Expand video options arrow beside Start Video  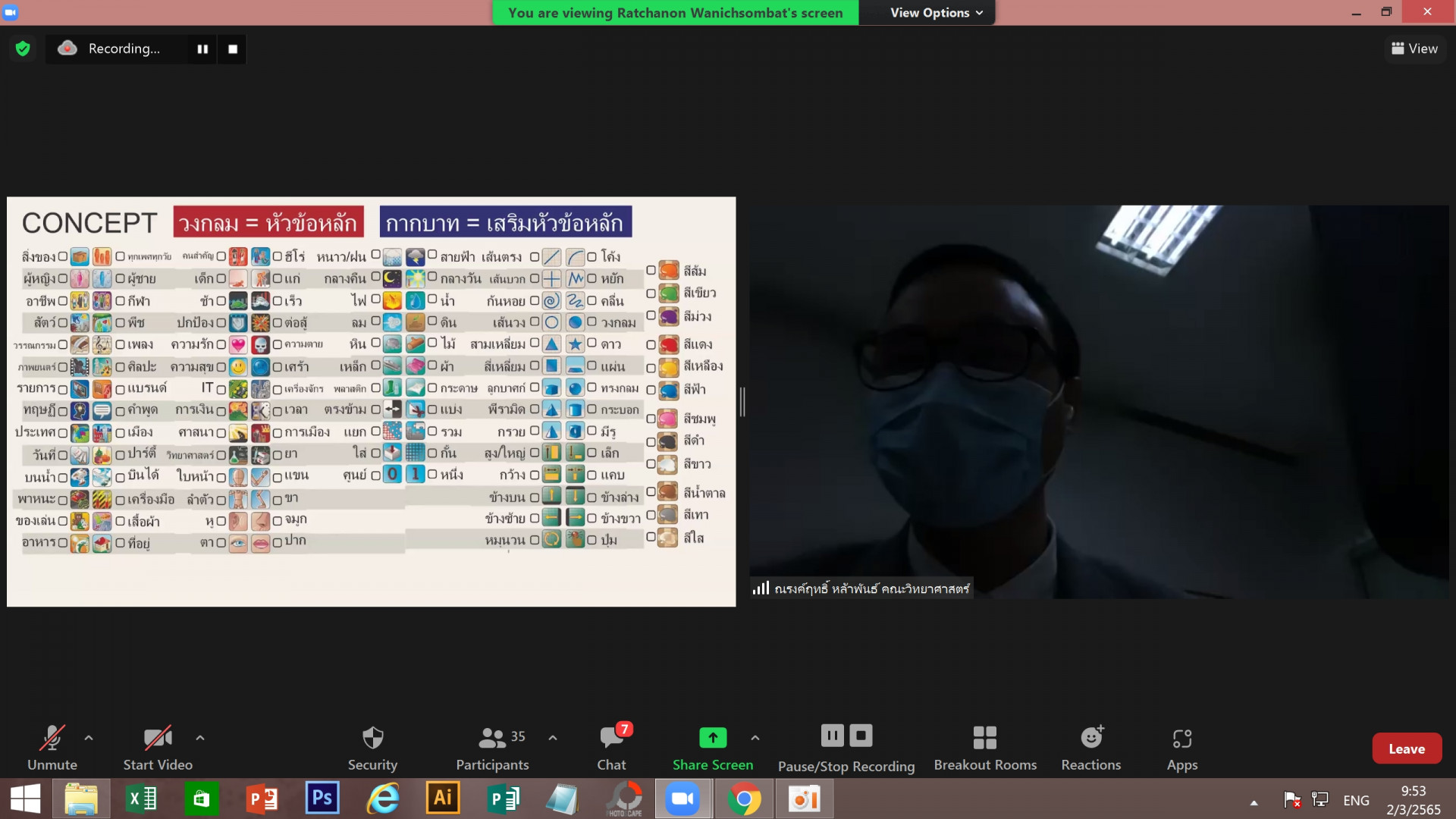(200, 737)
